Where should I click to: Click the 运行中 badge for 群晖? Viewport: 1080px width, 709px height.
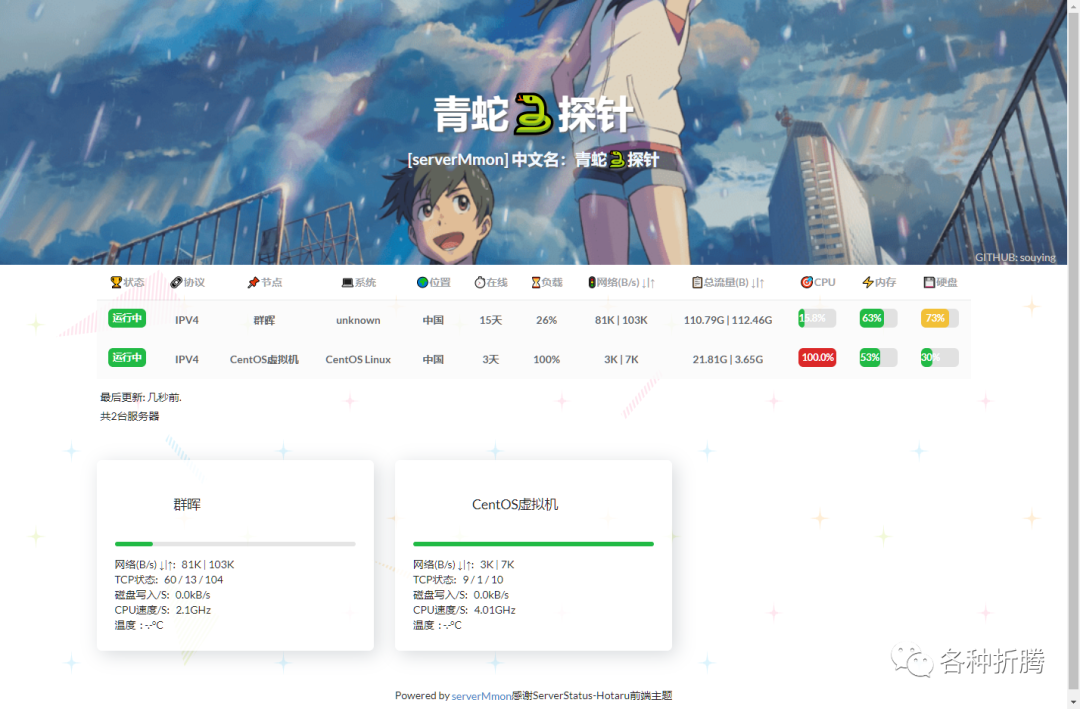click(x=127, y=318)
